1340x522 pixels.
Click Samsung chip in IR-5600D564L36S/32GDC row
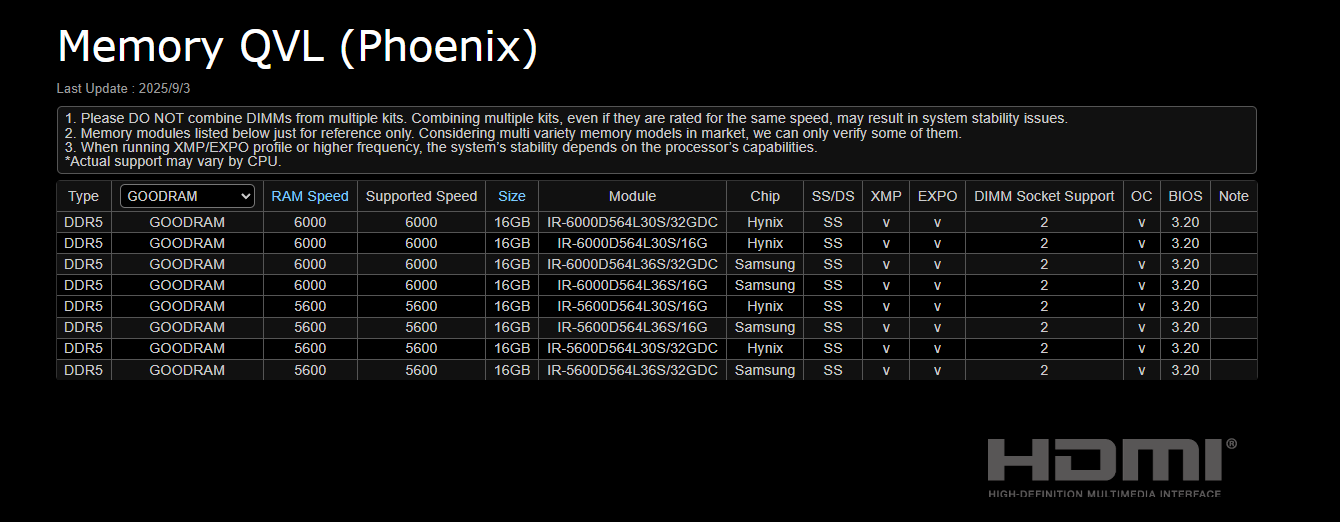tap(765, 370)
